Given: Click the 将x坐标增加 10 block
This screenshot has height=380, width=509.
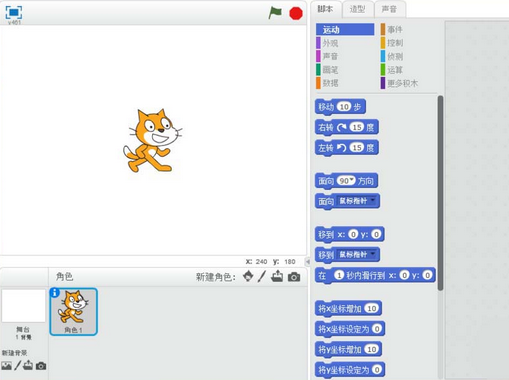Looking at the screenshot, I should tap(348, 309).
